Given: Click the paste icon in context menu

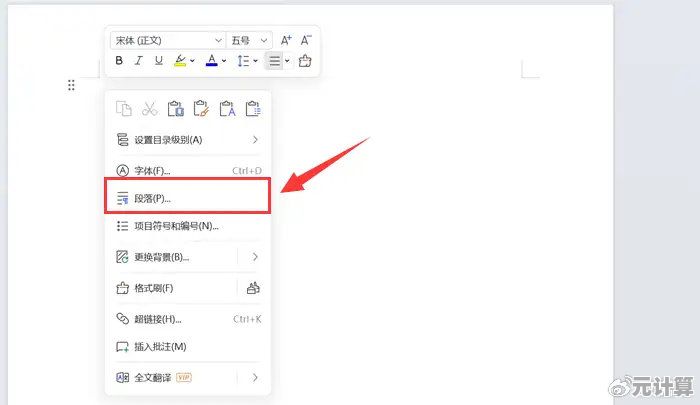Looking at the screenshot, I should click(x=176, y=109).
